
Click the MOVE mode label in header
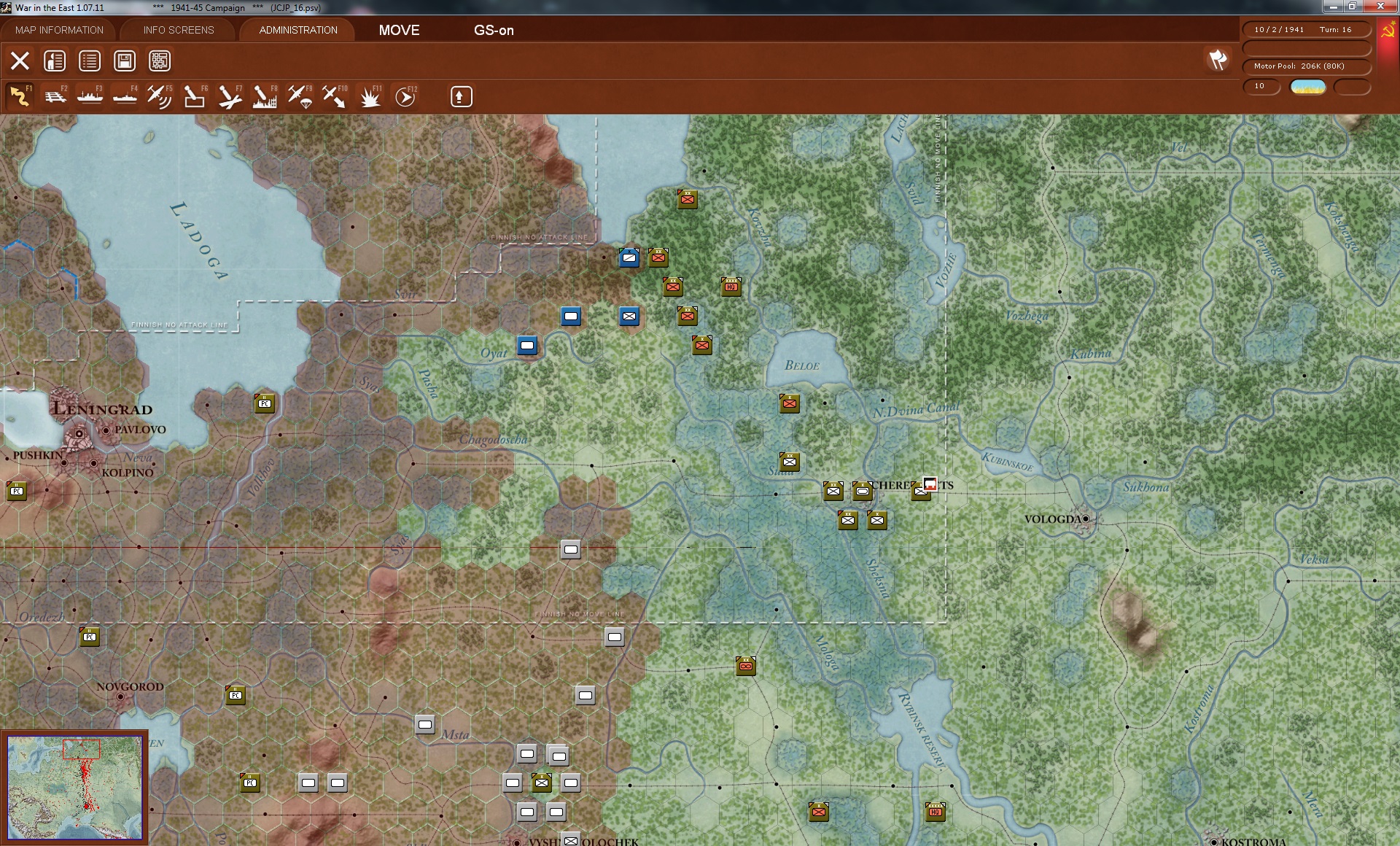(x=399, y=30)
